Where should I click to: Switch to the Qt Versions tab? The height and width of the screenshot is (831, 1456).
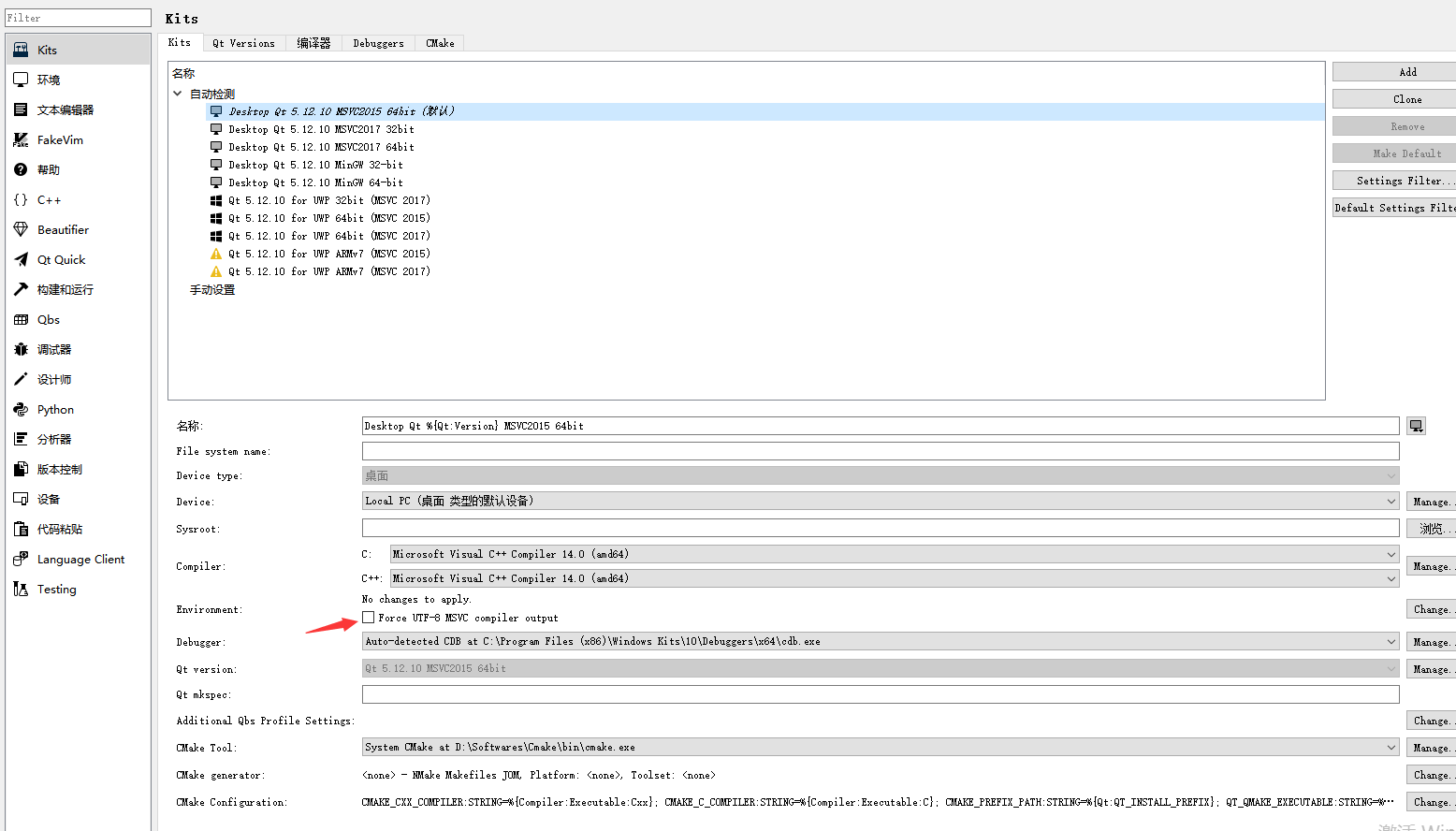coord(243,43)
